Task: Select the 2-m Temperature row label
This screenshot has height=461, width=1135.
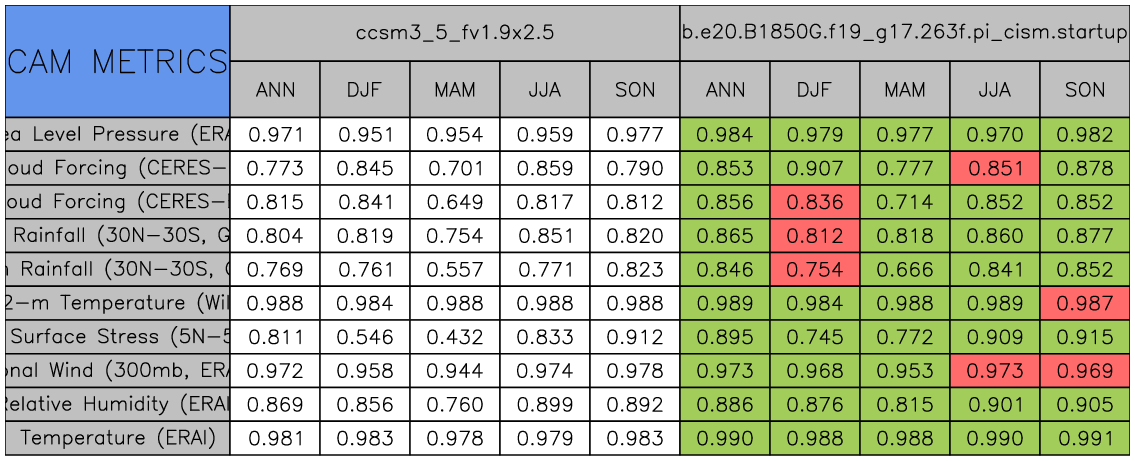Action: (118, 303)
